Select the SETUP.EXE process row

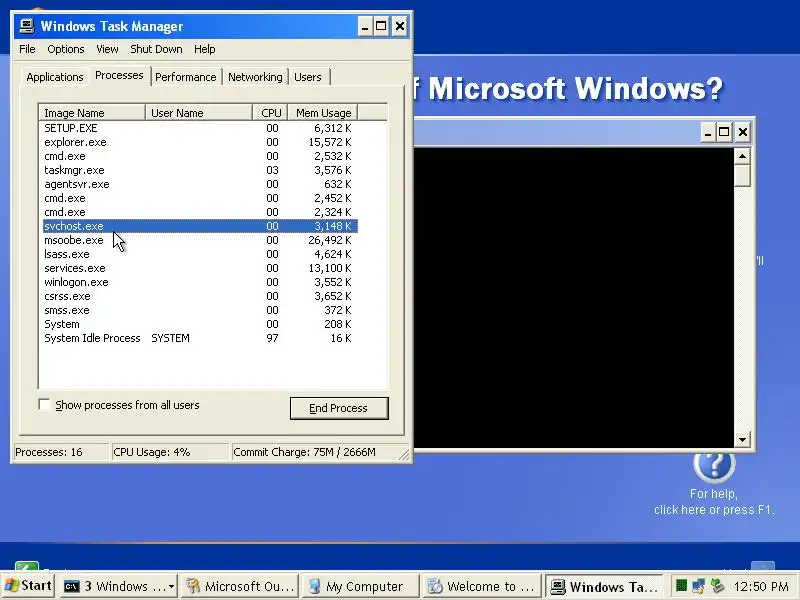[x=200, y=128]
